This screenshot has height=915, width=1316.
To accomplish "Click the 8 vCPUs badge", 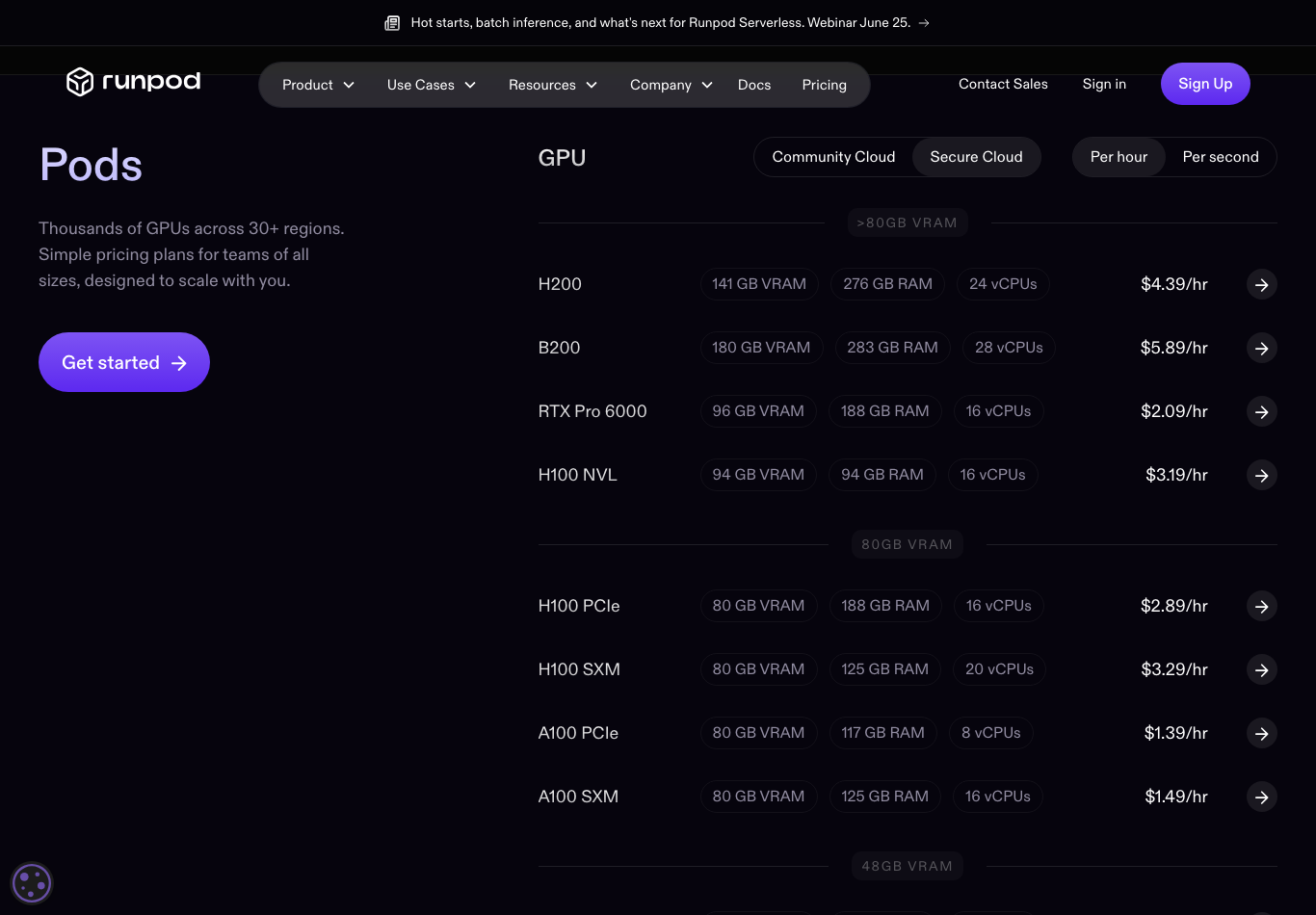I will coord(991,733).
